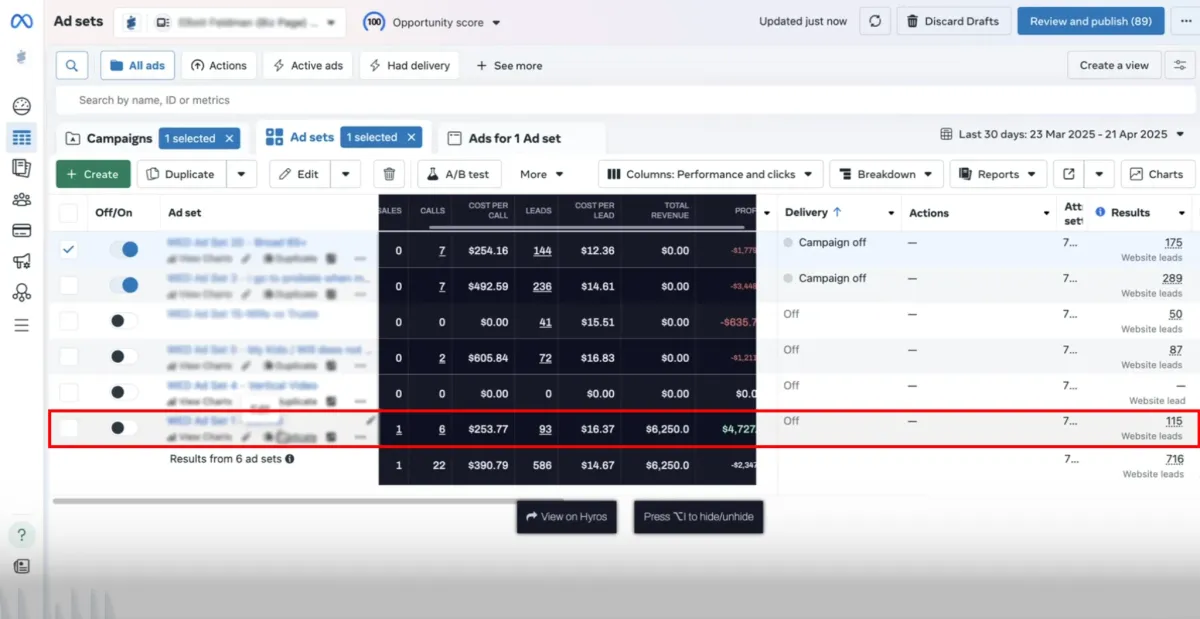The image size is (1200, 619).
Task: Click the A/B test button
Action: tap(459, 174)
